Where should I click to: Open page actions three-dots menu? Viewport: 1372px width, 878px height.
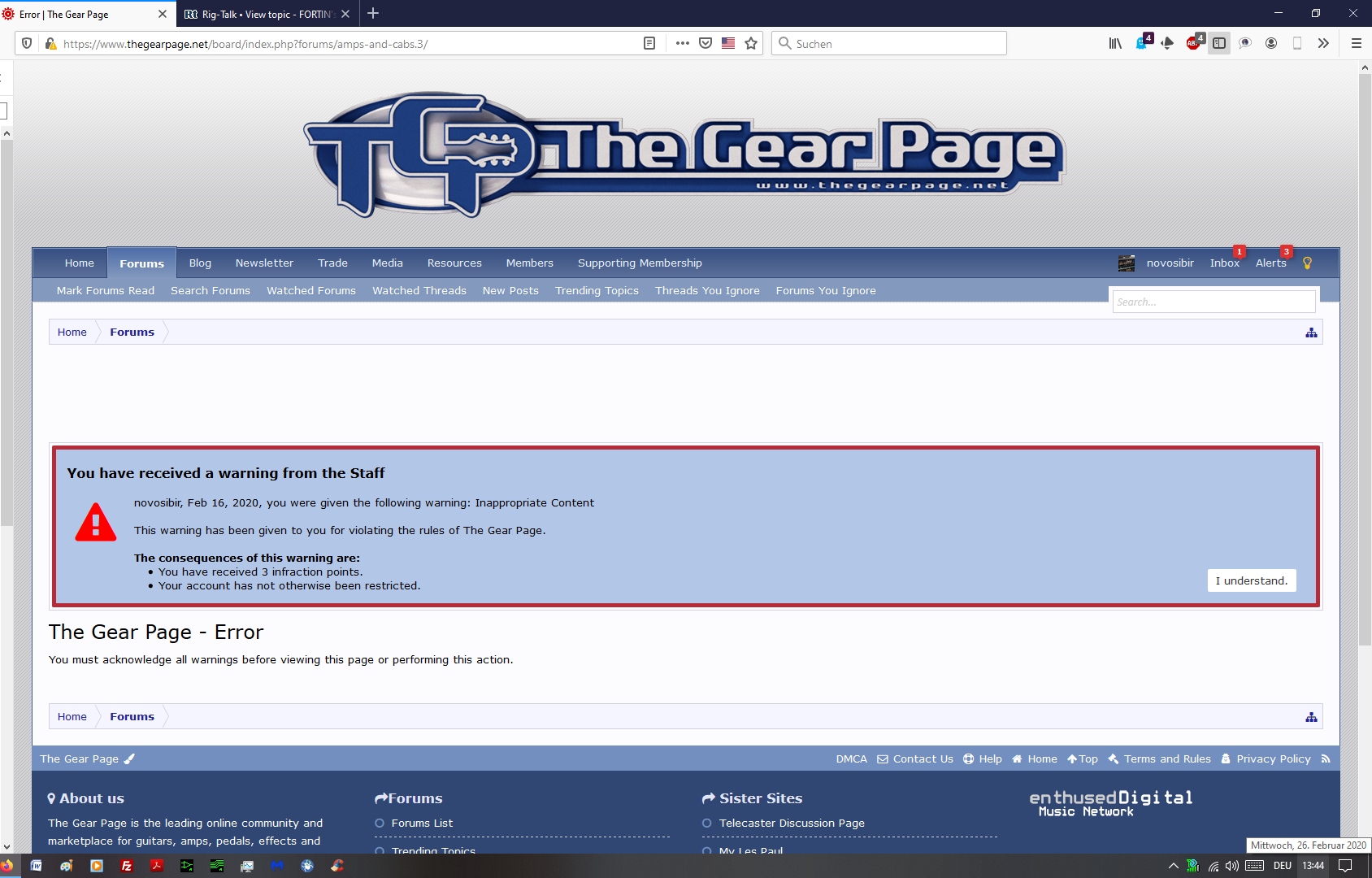pyautogui.click(x=683, y=43)
